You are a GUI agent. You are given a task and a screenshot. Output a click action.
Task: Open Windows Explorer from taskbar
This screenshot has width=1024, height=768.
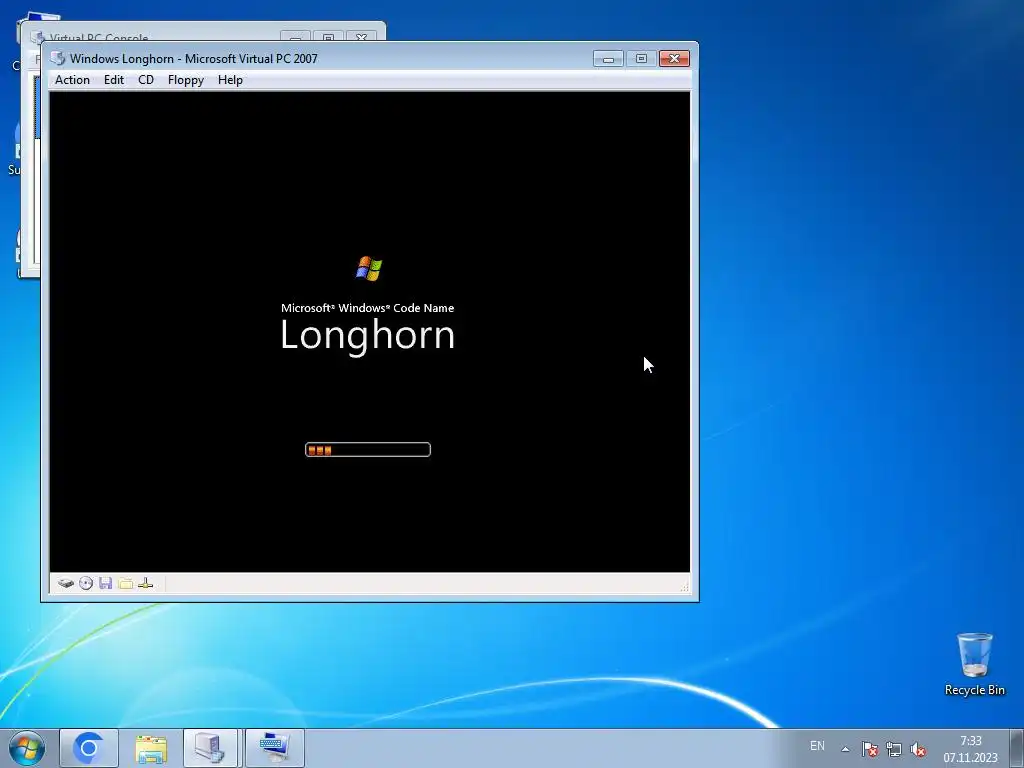[151, 748]
